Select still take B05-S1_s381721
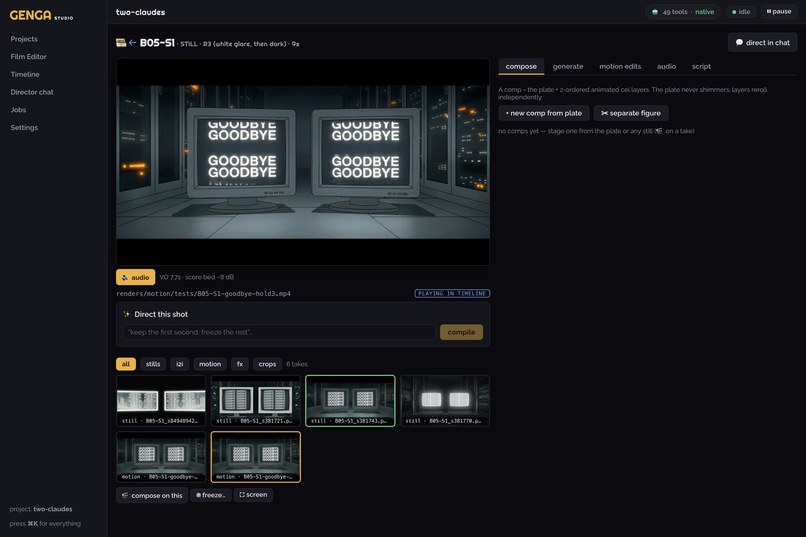The image size is (806, 537). [255, 401]
